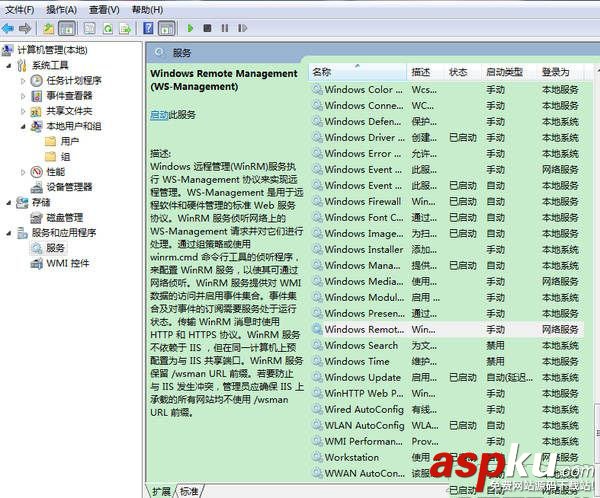600x498 pixels.
Task: Stop service with square stop button
Action: (x=207, y=28)
